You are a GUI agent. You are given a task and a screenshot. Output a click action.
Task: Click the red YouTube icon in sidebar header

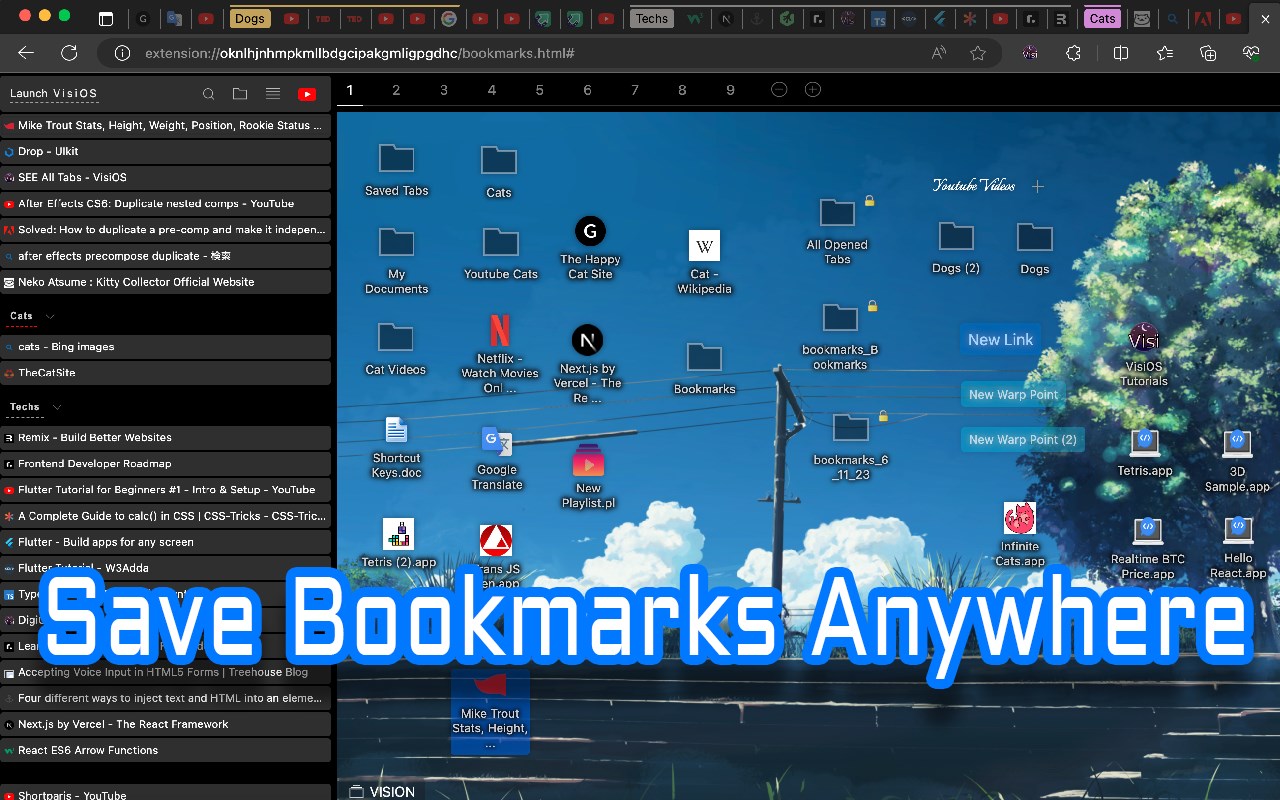click(x=307, y=94)
